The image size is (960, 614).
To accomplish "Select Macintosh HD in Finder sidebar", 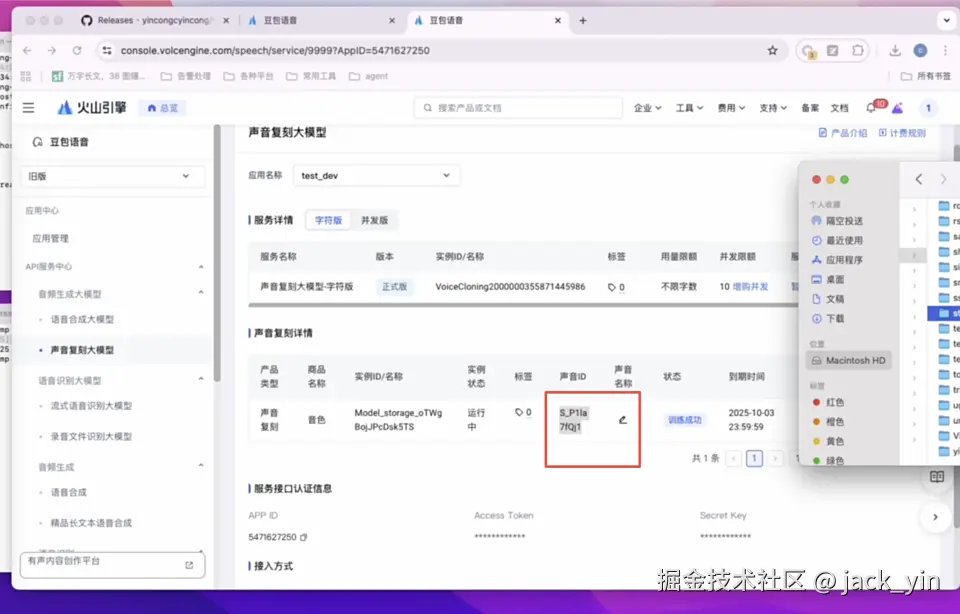I will (849, 361).
